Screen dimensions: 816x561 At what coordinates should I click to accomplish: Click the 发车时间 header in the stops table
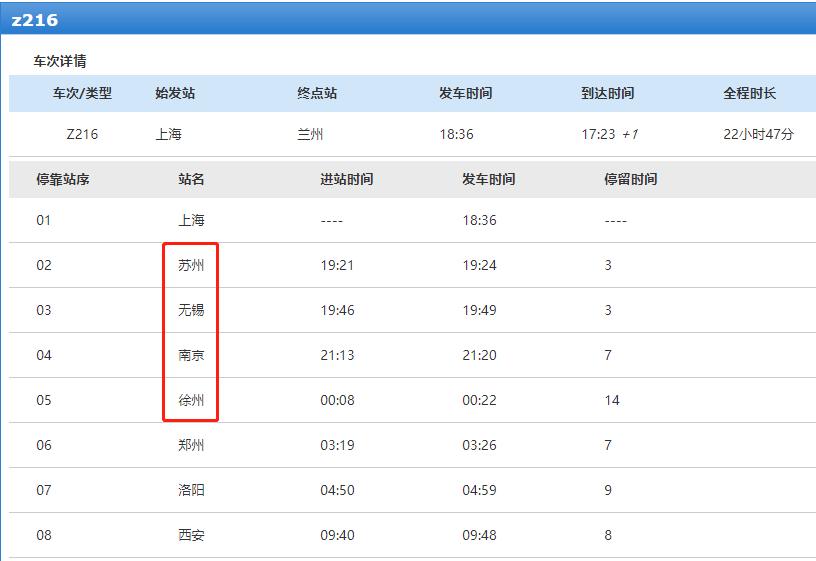point(489,180)
